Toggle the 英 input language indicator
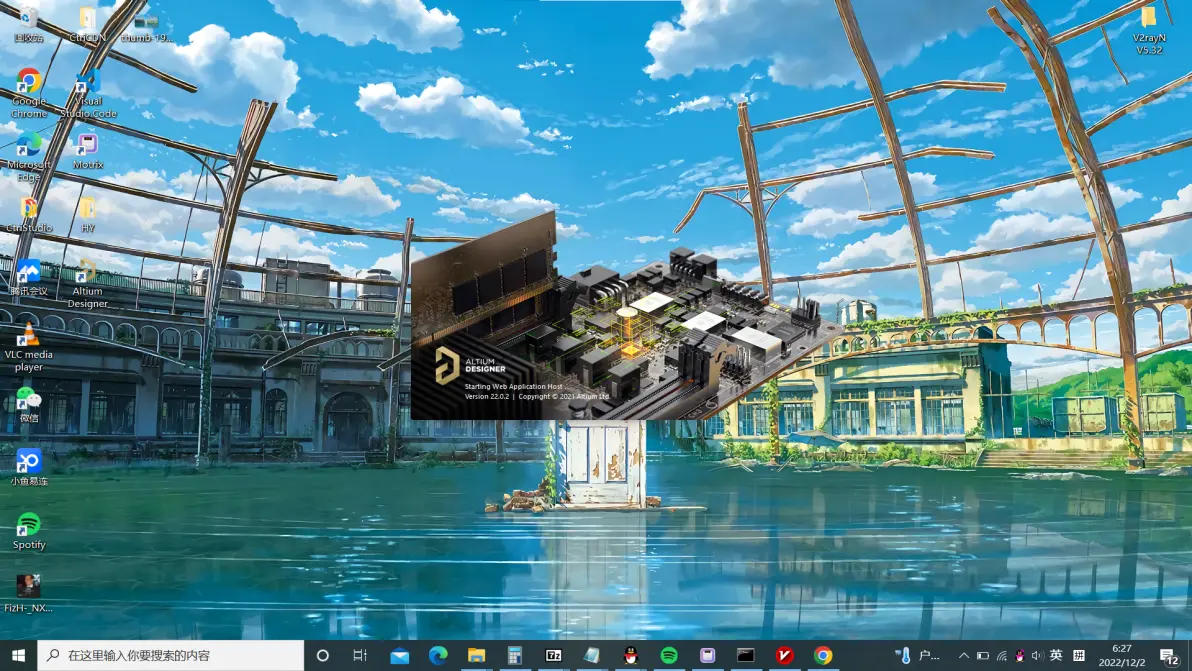This screenshot has width=1192, height=671. pyautogui.click(x=1056, y=655)
